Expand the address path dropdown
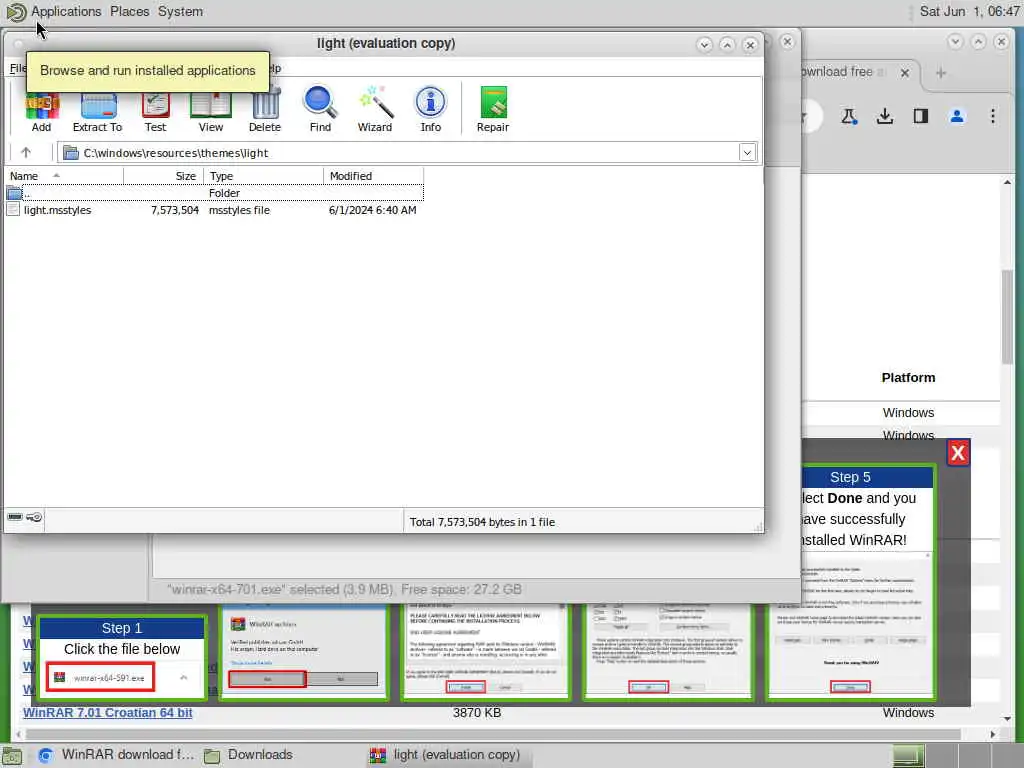The width and height of the screenshot is (1024, 768). (747, 153)
